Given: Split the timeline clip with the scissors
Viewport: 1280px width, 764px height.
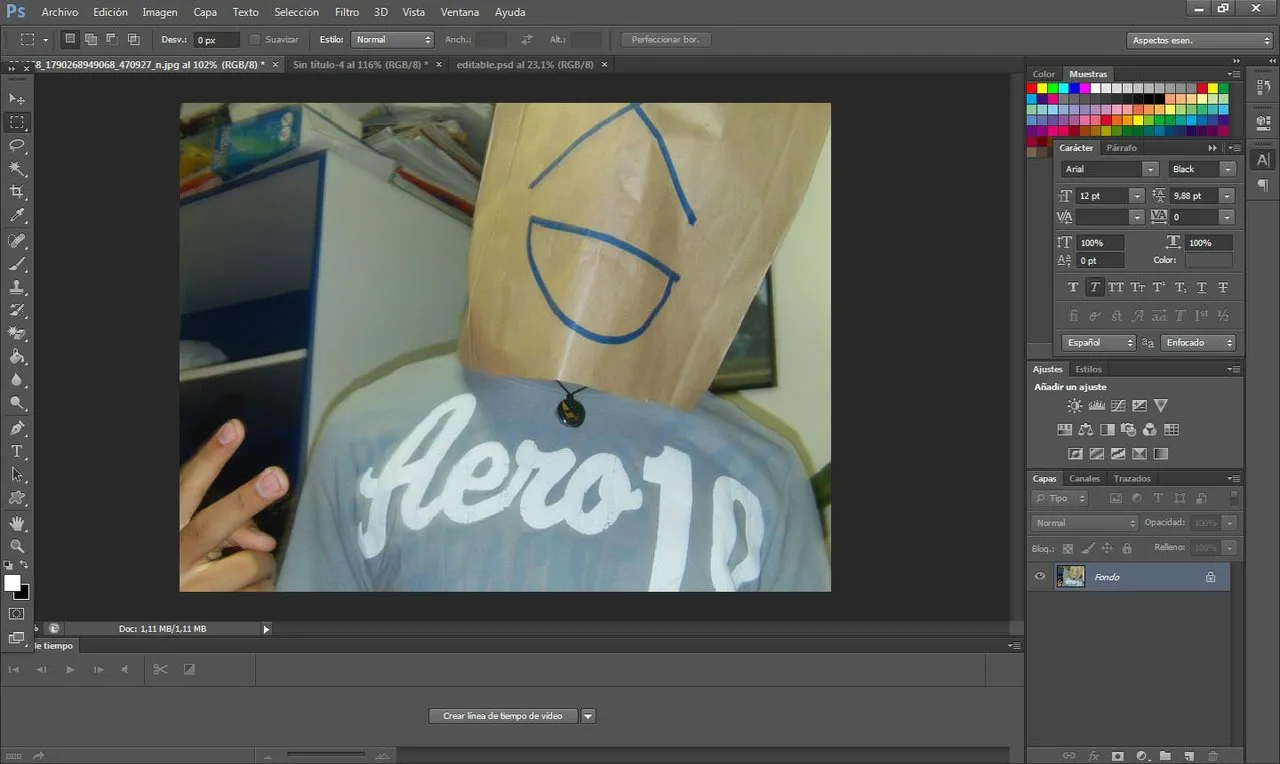Looking at the screenshot, I should [160, 669].
